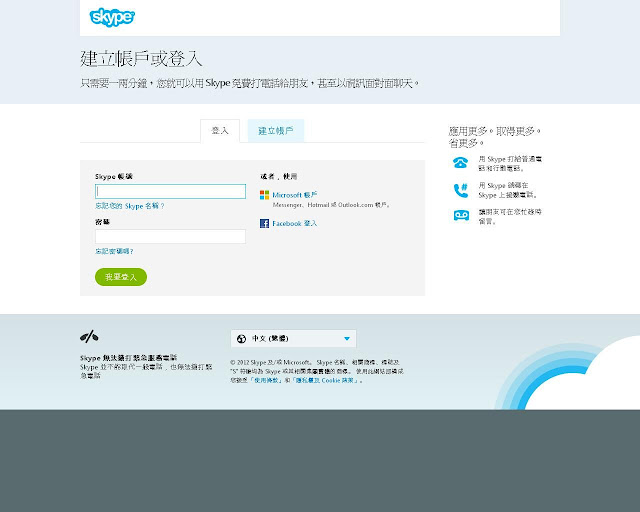Open the 中文 (繁體) language dropdown

point(293,338)
